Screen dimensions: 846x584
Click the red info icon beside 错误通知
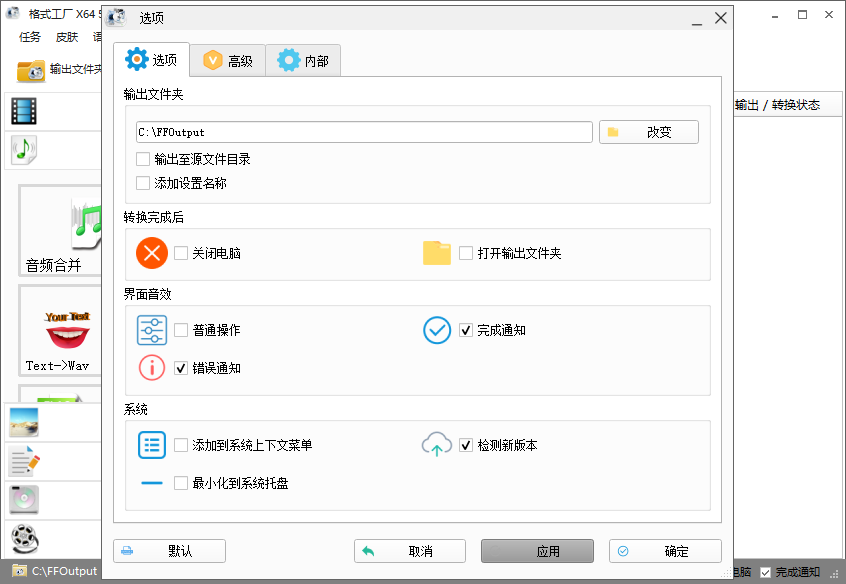[x=152, y=368]
